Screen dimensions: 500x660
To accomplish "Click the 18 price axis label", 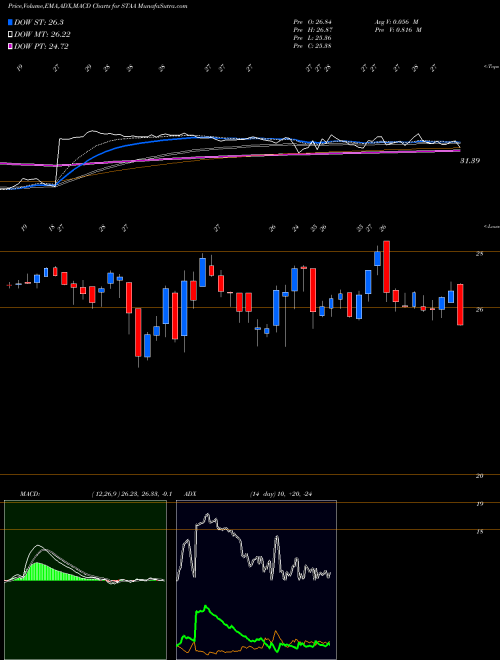I will click(479, 532).
